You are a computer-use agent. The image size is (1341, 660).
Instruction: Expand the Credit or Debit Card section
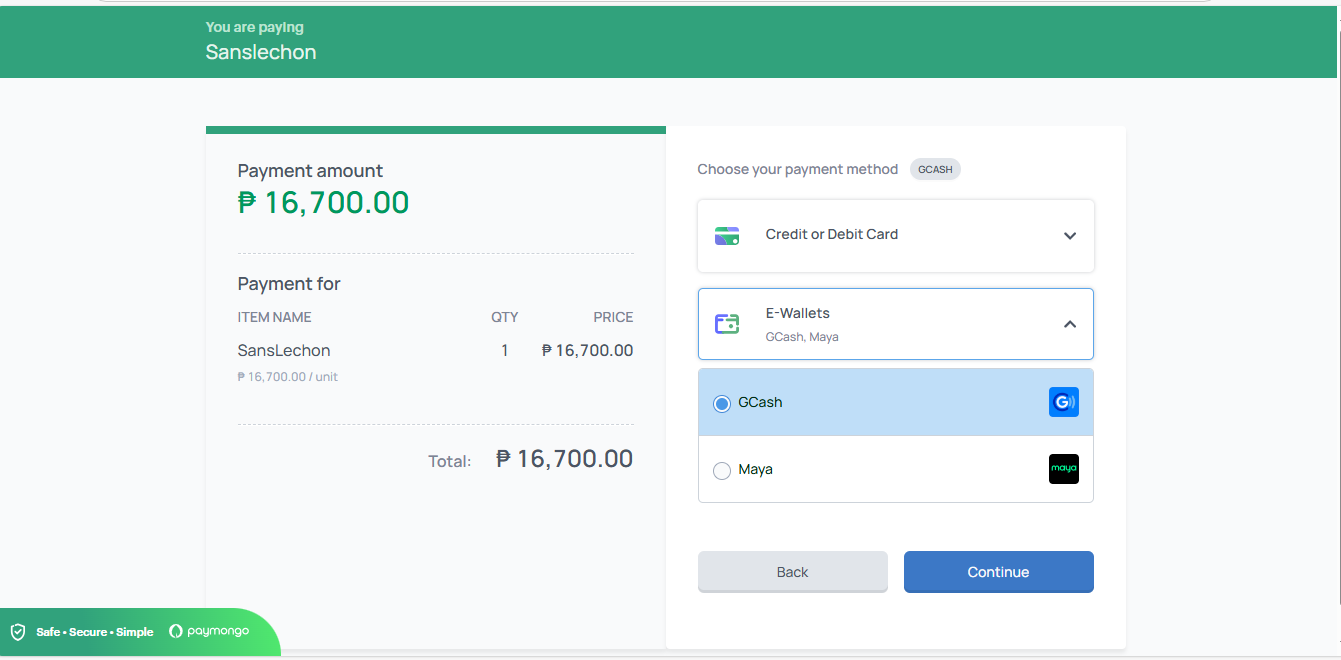[x=895, y=235]
